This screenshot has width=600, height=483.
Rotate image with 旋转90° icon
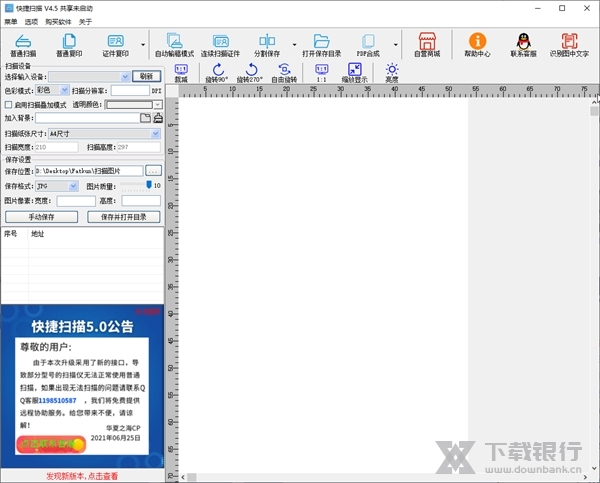point(217,71)
